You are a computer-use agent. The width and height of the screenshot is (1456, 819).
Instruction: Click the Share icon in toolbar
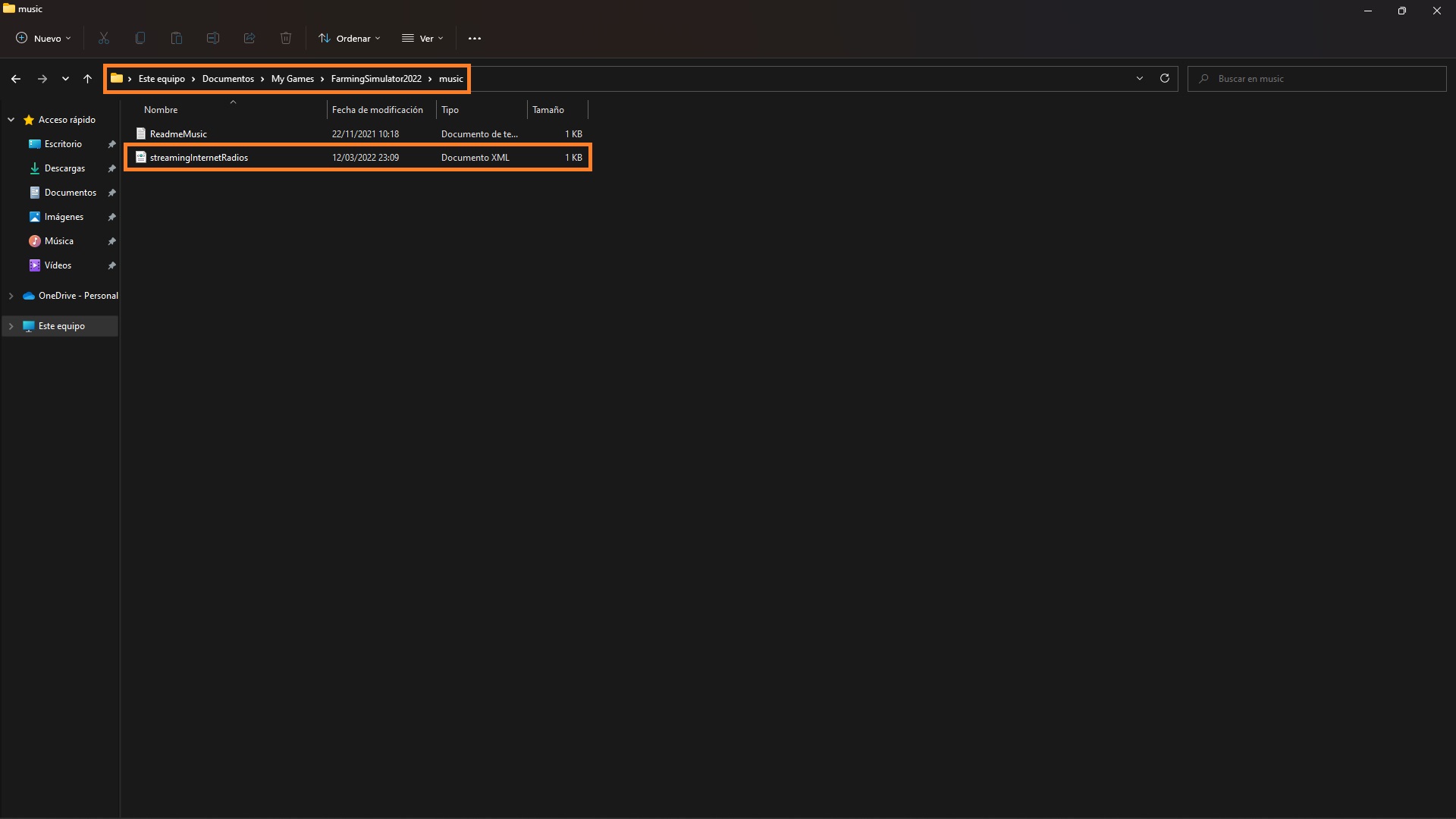249,38
